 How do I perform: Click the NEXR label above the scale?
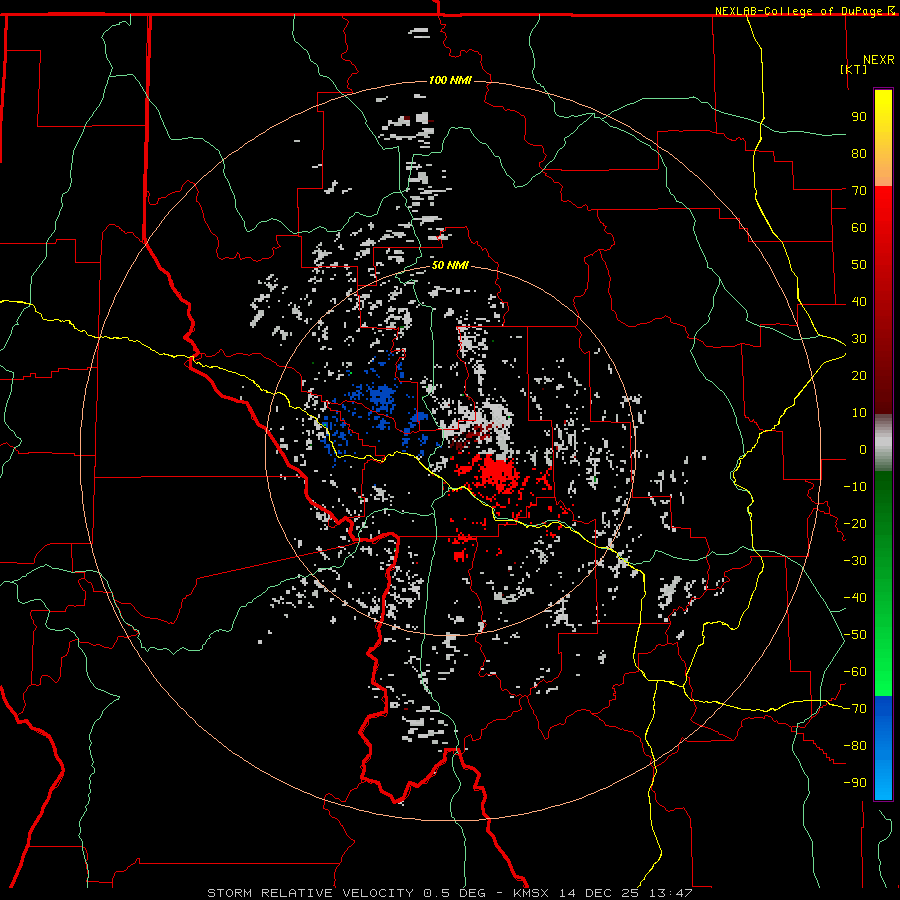pyautogui.click(x=879, y=60)
